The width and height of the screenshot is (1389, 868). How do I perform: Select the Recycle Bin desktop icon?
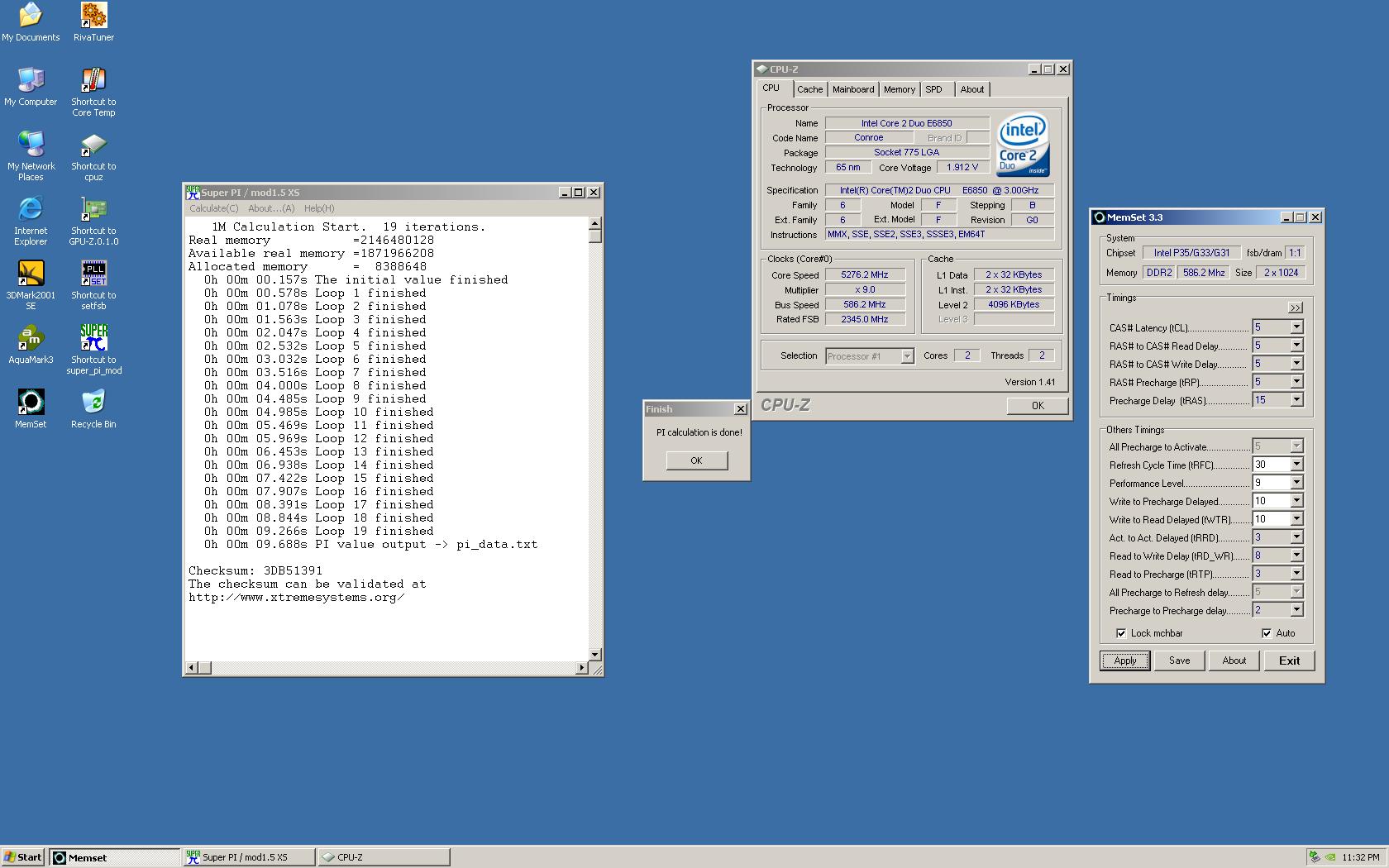coord(93,408)
